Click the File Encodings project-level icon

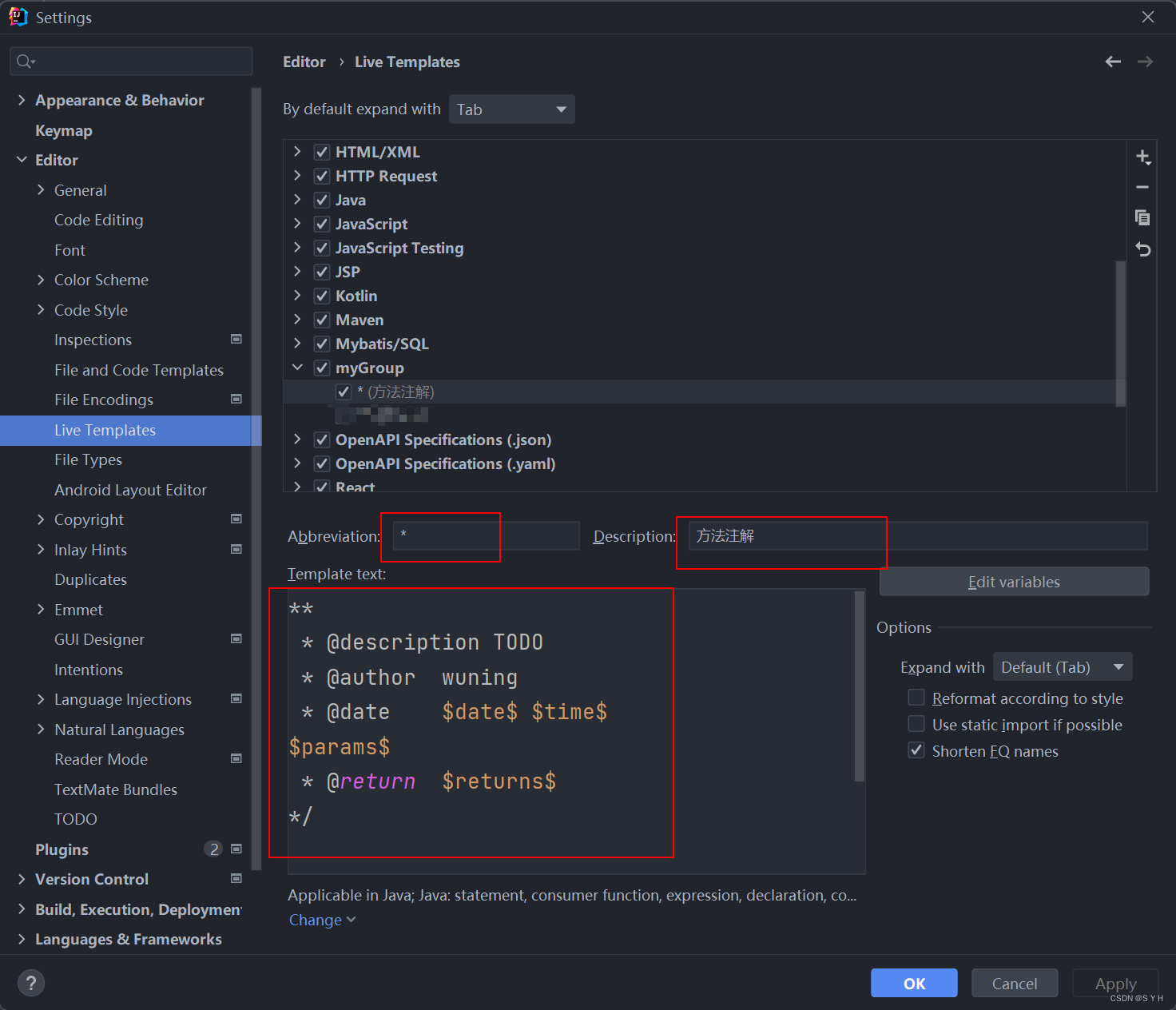[236, 400]
